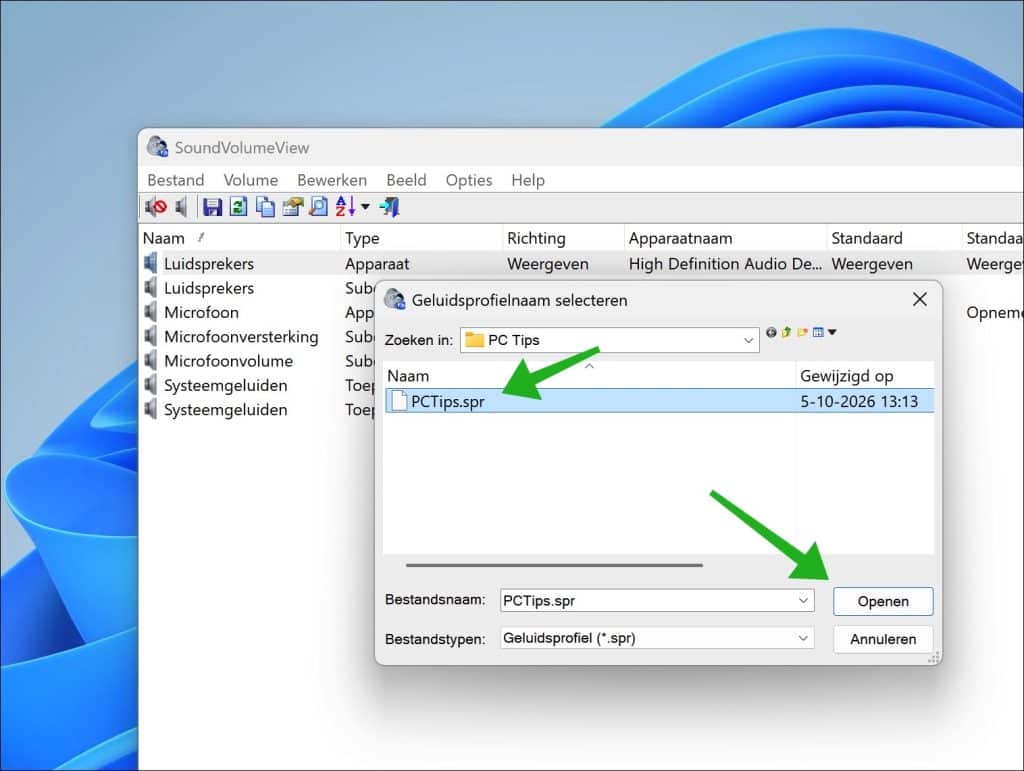Refresh the list with the green-arrow icon
The width and height of the screenshot is (1024, 771).
pyautogui.click(x=238, y=208)
